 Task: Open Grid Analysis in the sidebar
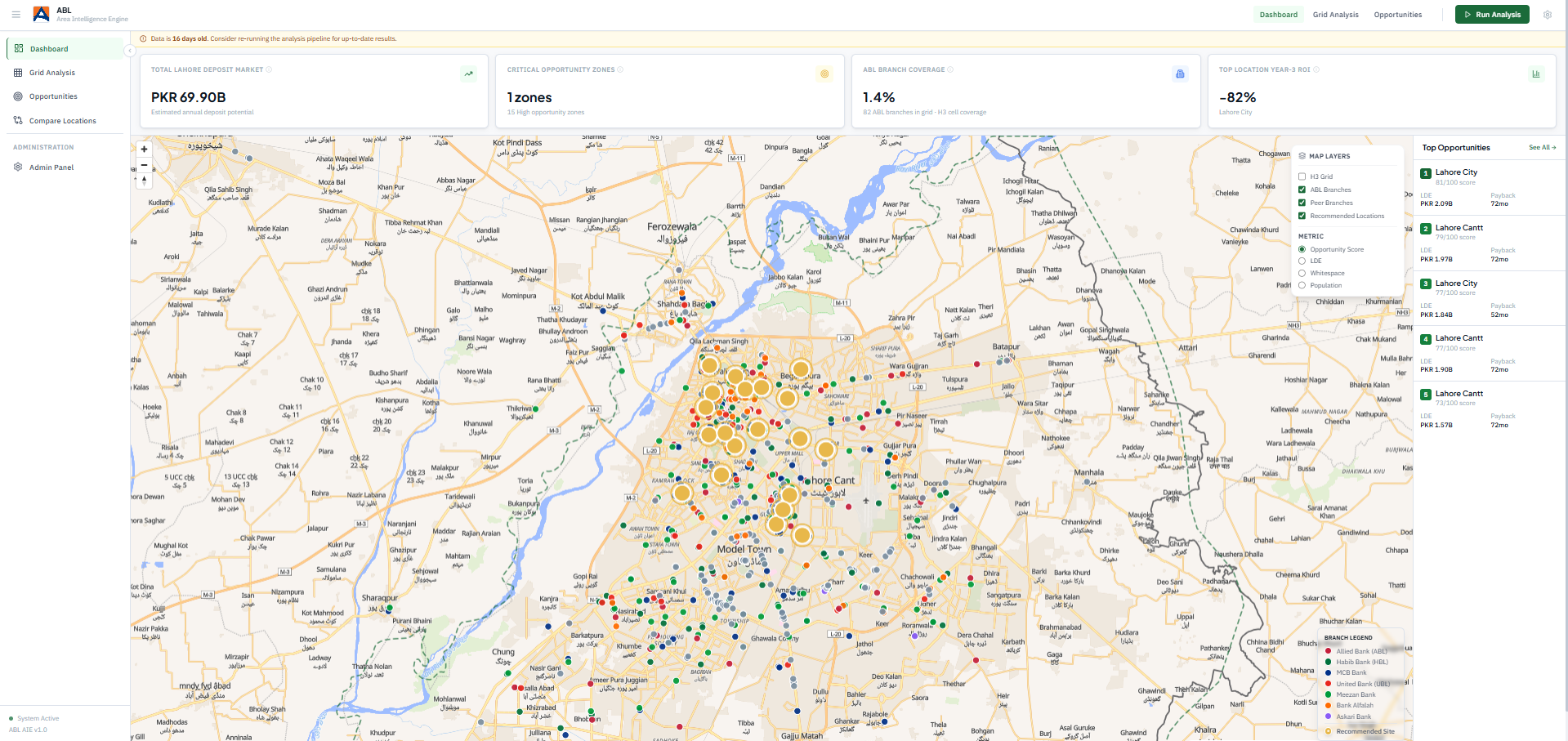coord(65,73)
